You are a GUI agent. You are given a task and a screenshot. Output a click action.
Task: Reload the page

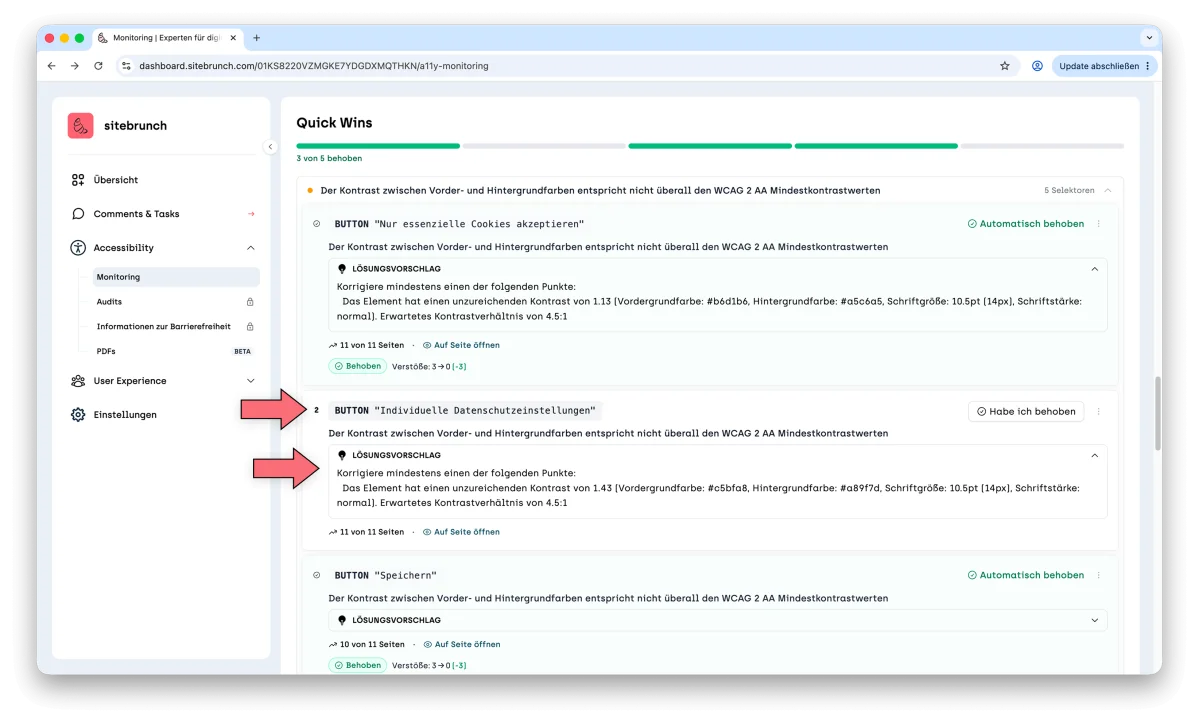point(99,66)
